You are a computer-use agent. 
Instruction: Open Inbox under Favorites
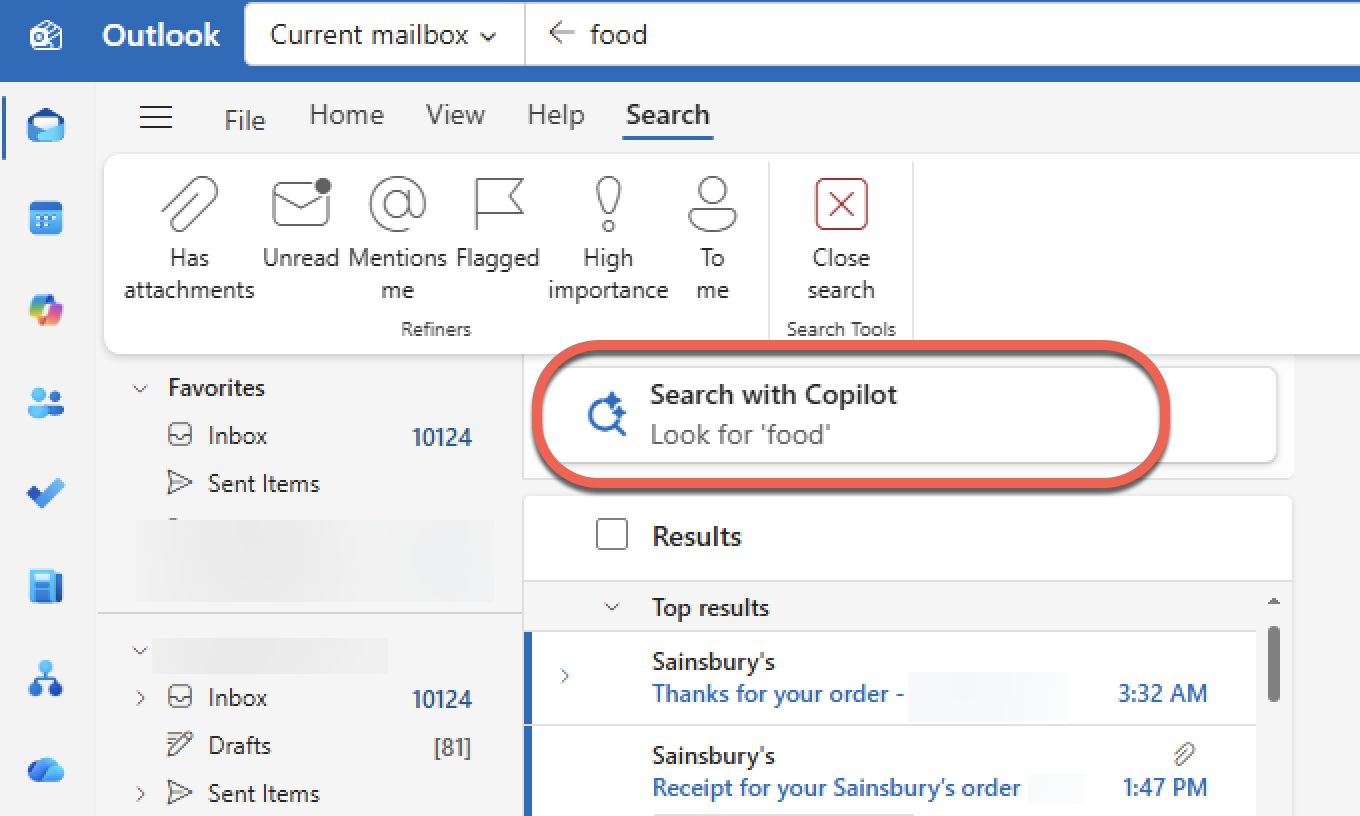pos(320,436)
